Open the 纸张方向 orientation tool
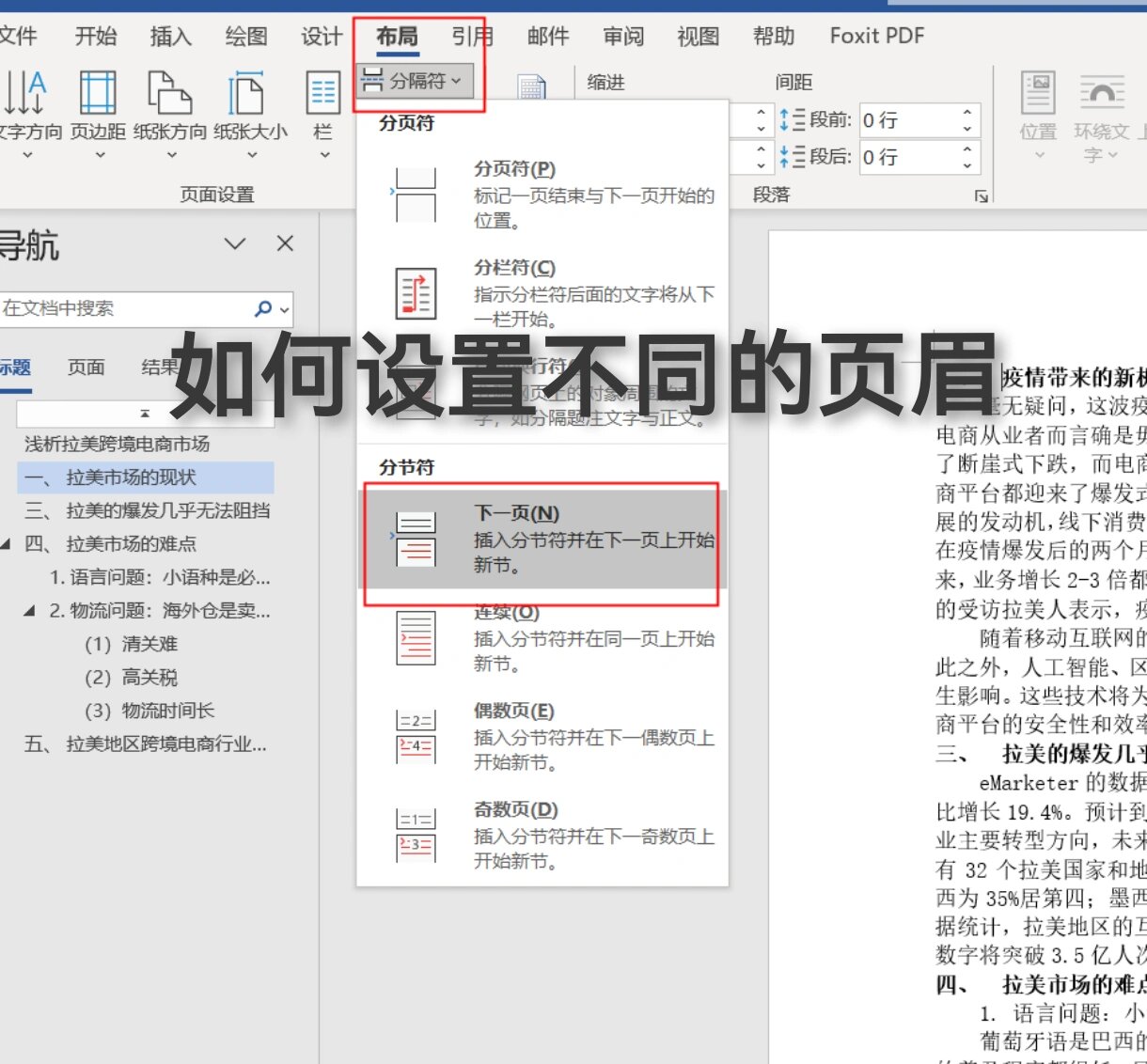 point(170,113)
